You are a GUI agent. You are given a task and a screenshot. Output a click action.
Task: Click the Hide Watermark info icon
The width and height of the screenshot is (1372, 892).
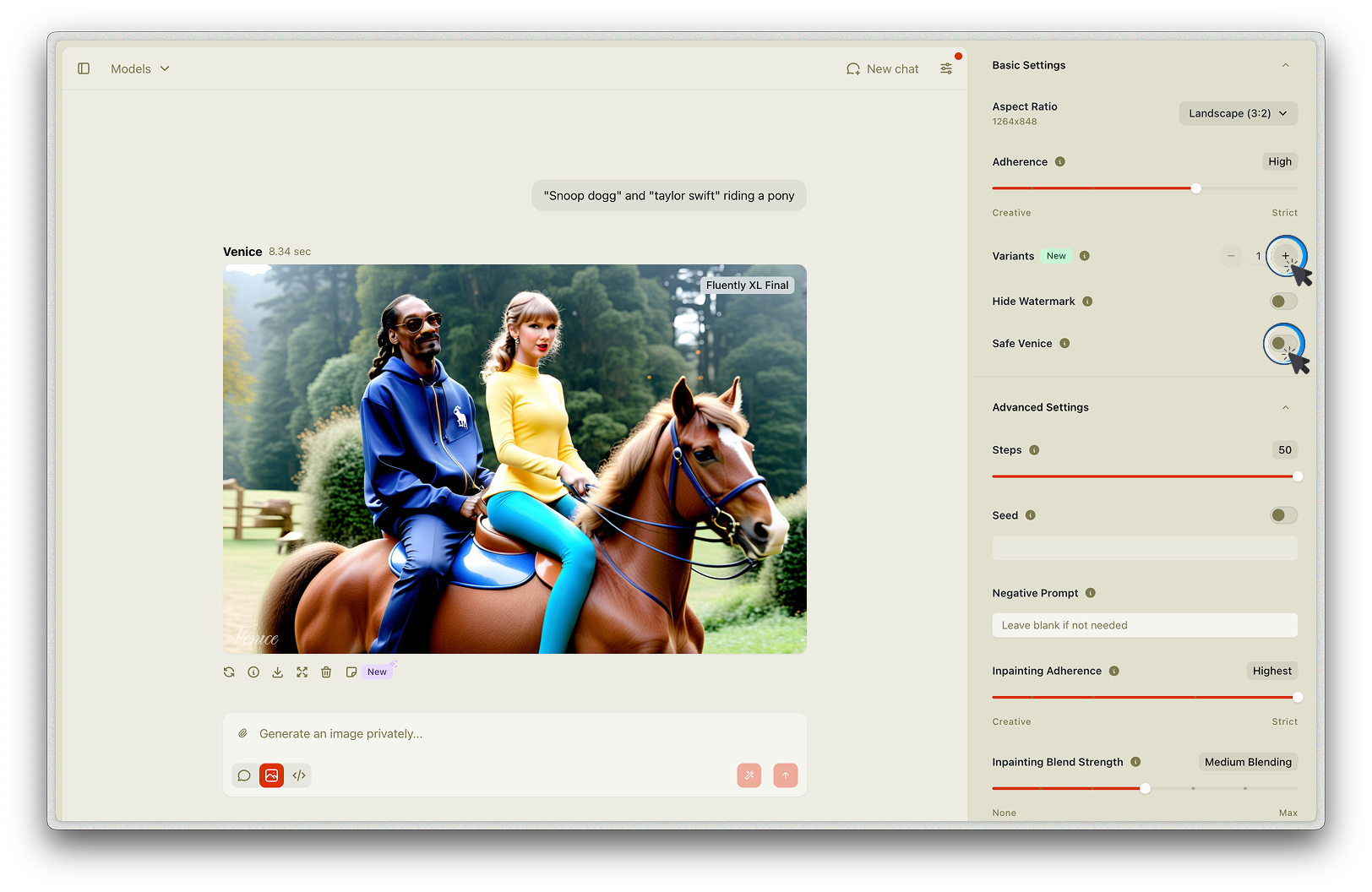[x=1087, y=302]
